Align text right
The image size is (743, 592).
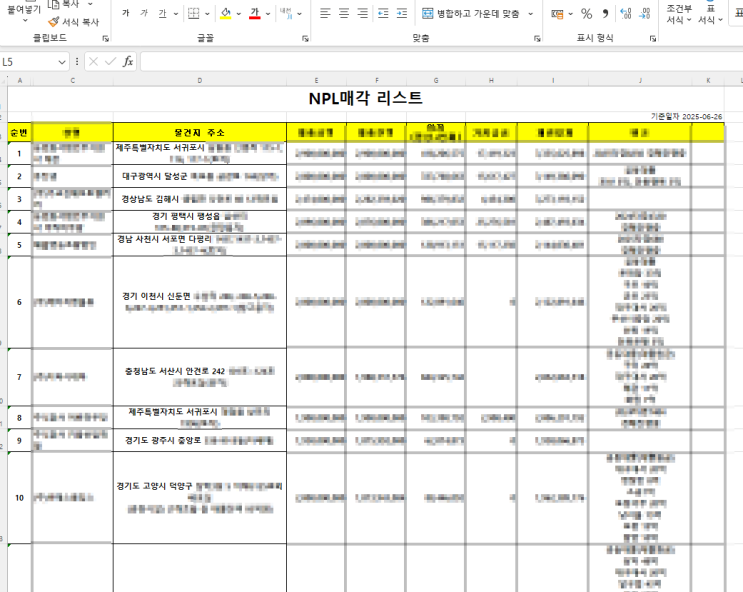362,13
